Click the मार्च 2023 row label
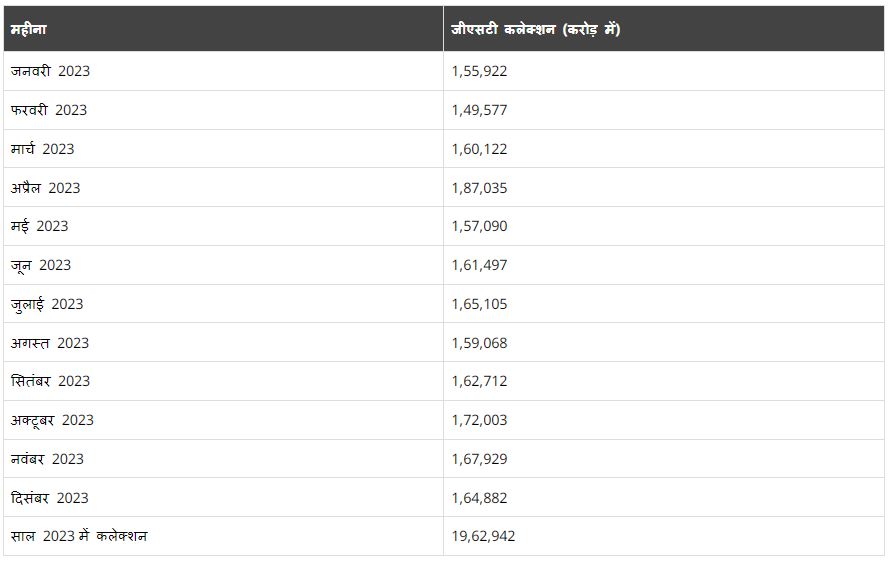889x564 pixels. 42,149
